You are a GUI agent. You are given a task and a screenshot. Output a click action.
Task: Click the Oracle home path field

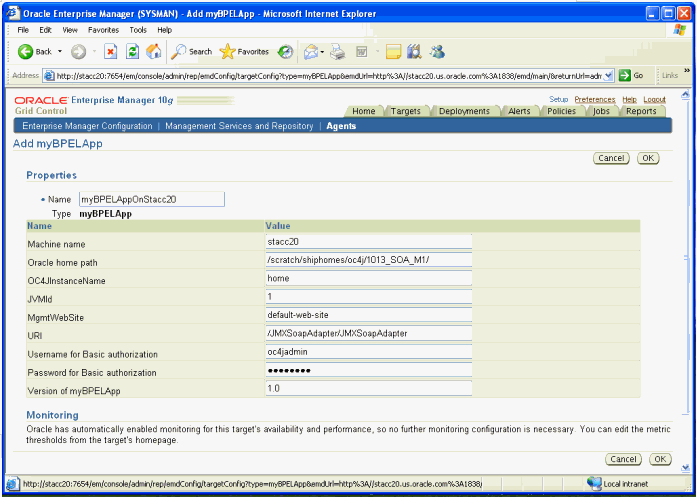click(367, 260)
